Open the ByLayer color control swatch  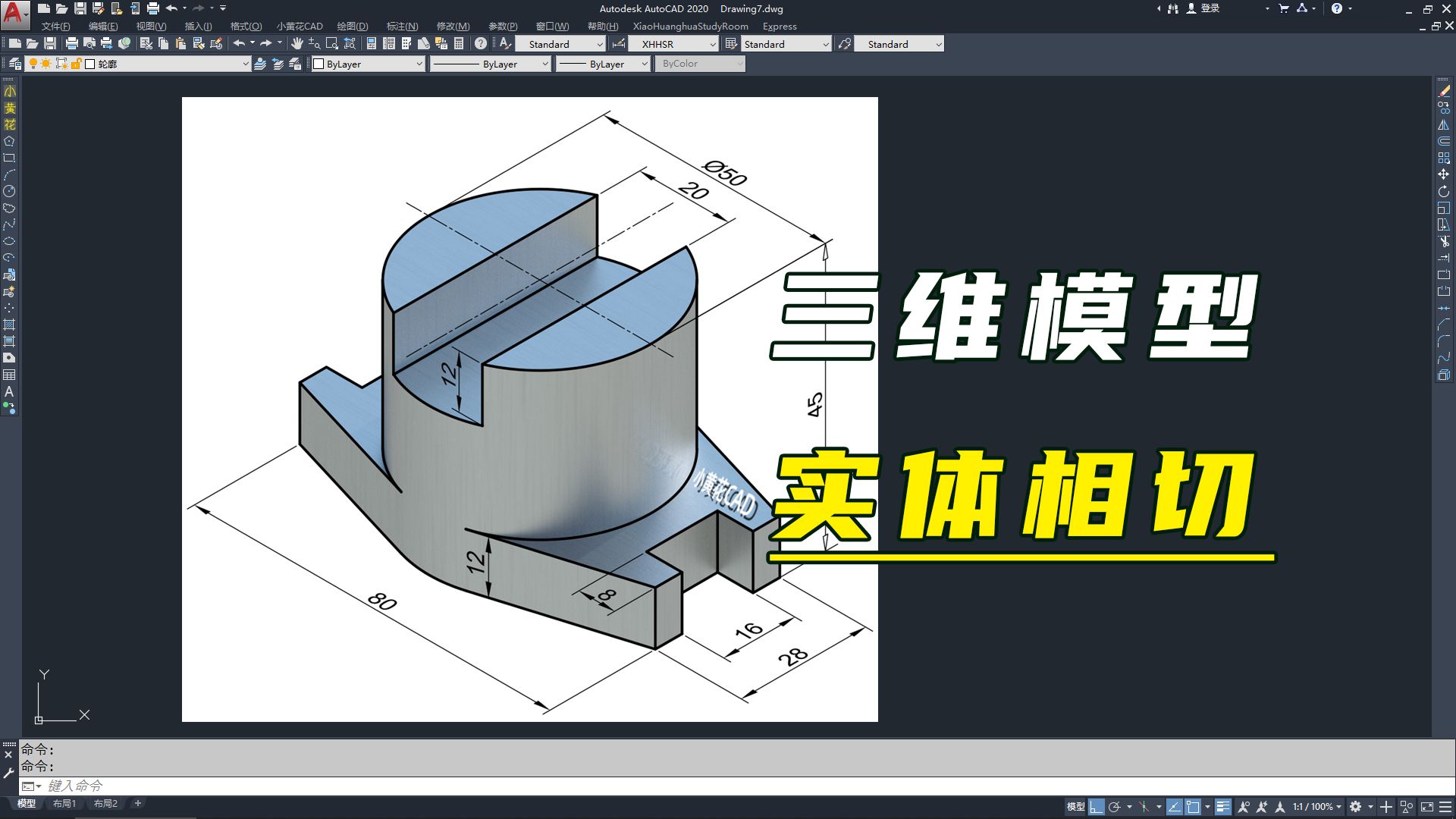pyautogui.click(x=318, y=64)
